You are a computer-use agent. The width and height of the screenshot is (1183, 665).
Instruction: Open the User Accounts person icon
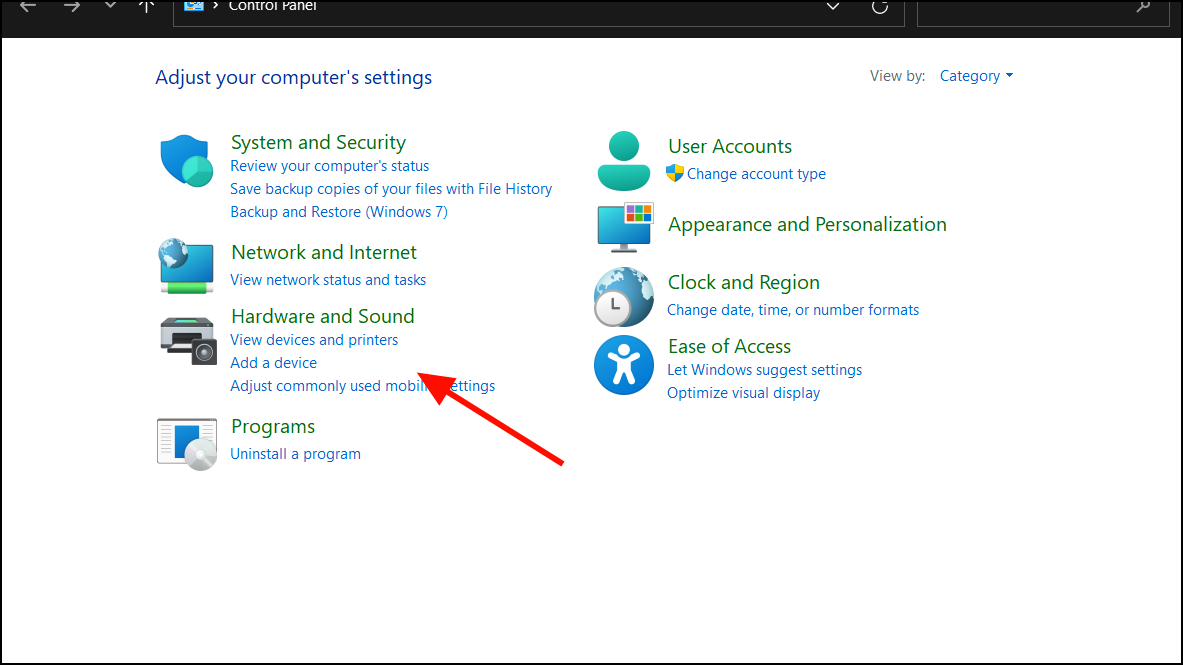point(623,161)
